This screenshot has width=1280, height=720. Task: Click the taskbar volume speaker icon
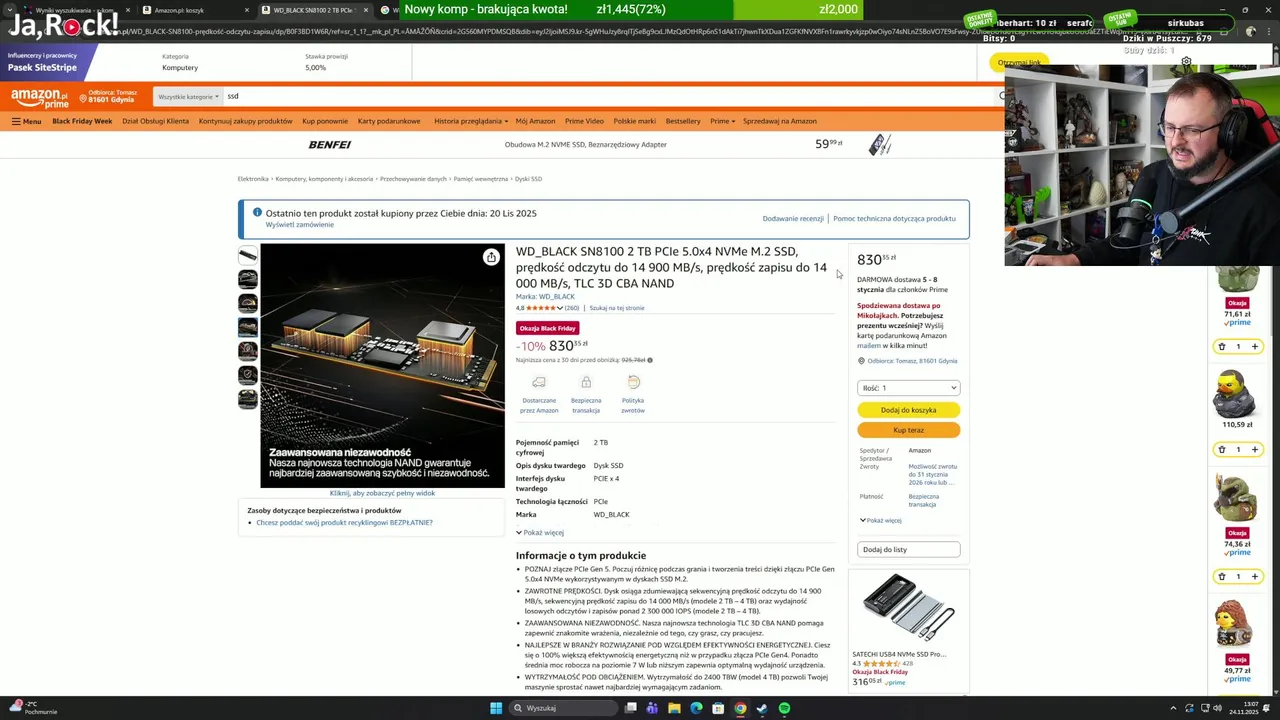(1218, 708)
